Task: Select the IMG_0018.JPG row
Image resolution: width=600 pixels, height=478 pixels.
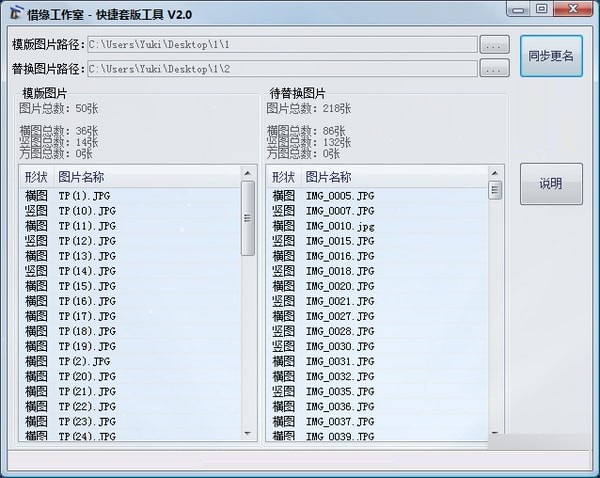Action: click(x=377, y=271)
